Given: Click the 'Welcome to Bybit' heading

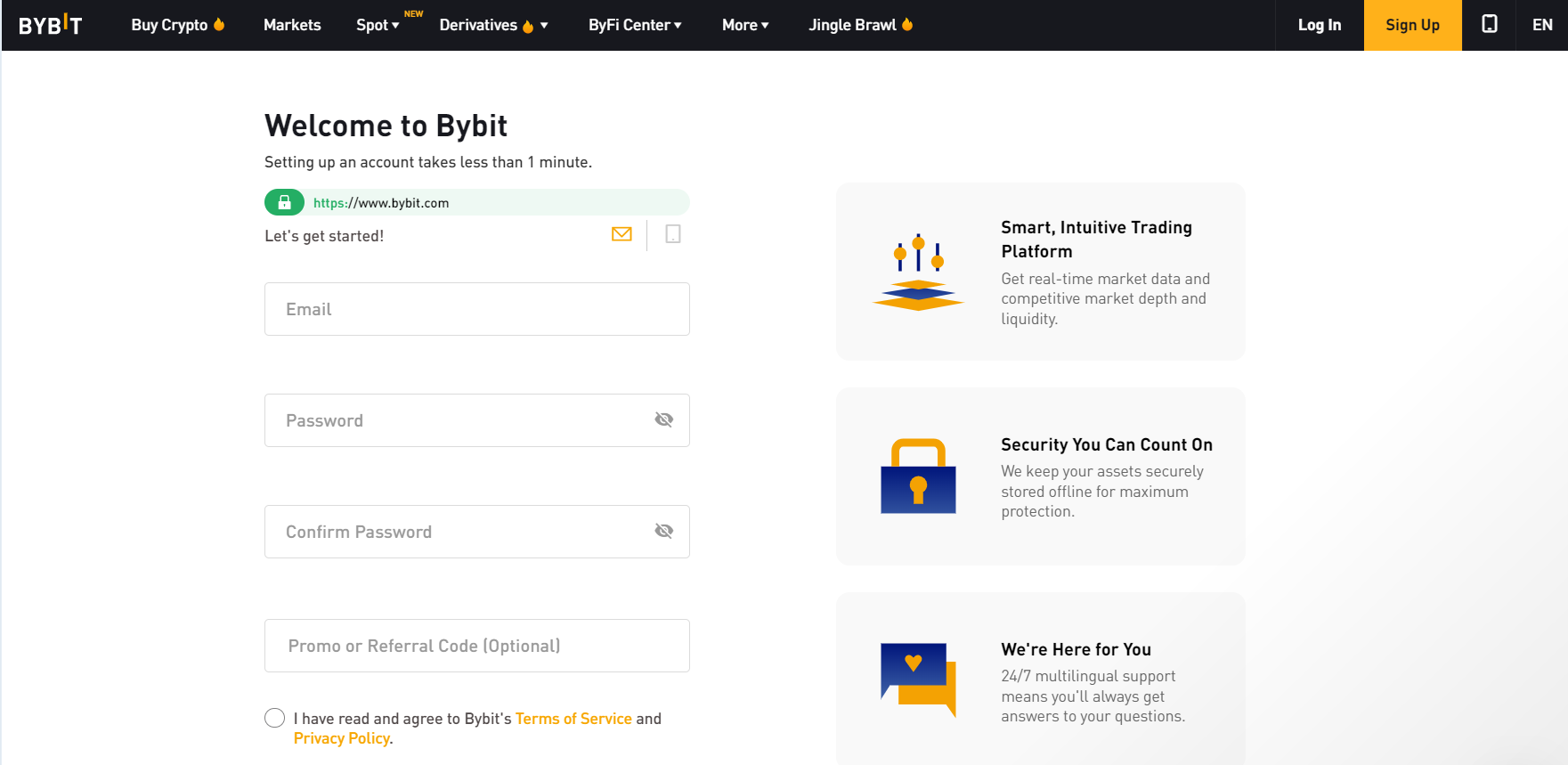Looking at the screenshot, I should (x=386, y=126).
